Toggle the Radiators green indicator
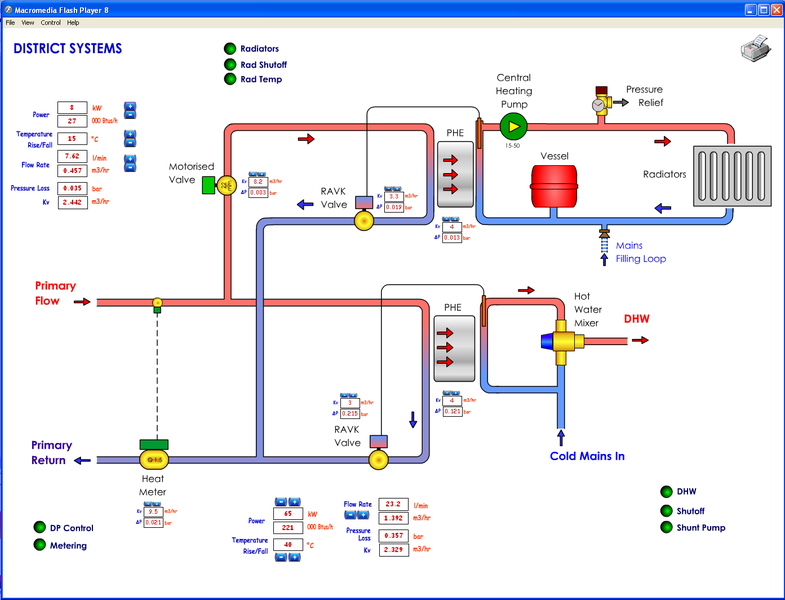The width and height of the screenshot is (785, 600). point(230,49)
